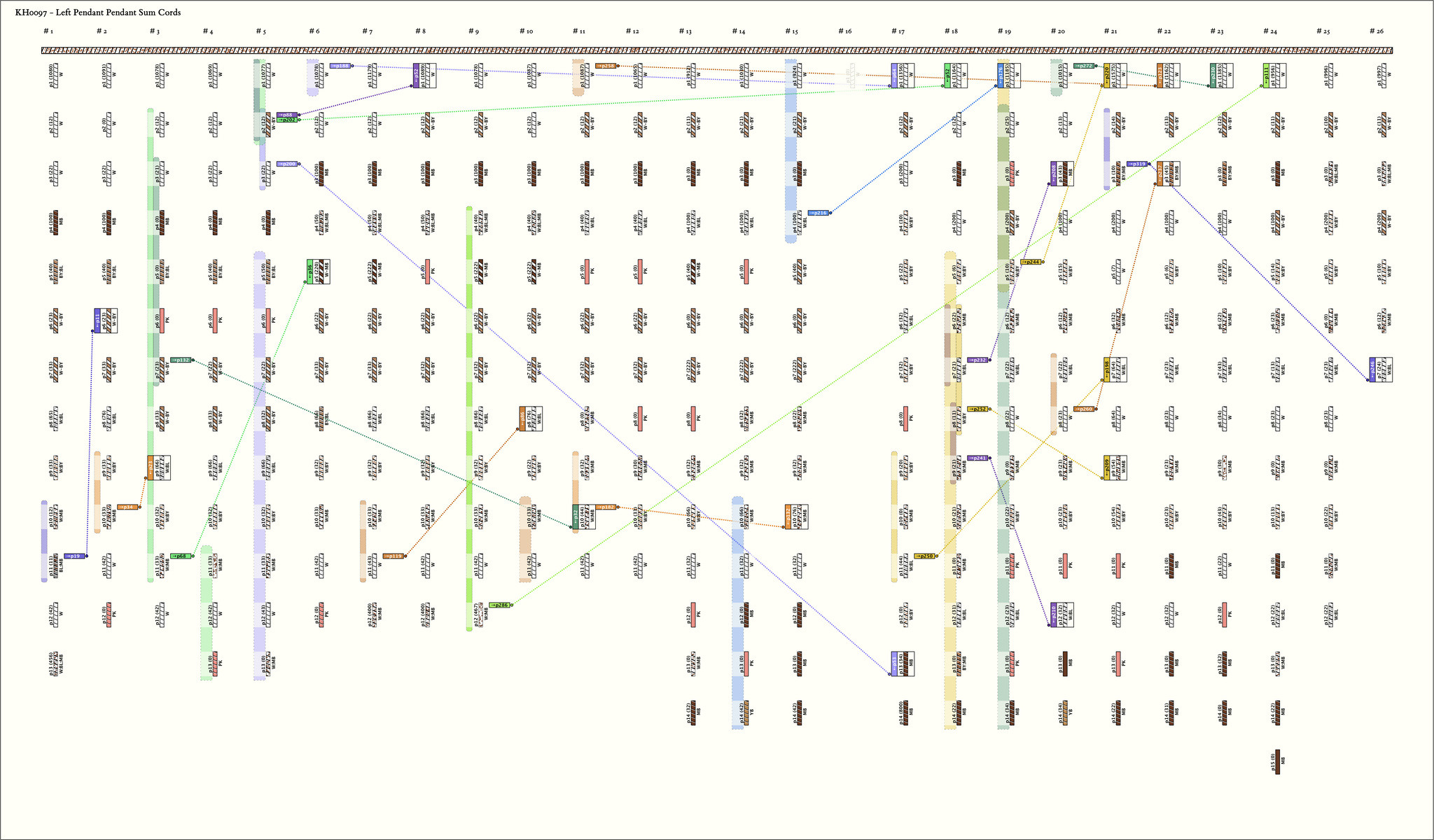Click the green →p202 link label
The image size is (1434, 840).
point(287,120)
